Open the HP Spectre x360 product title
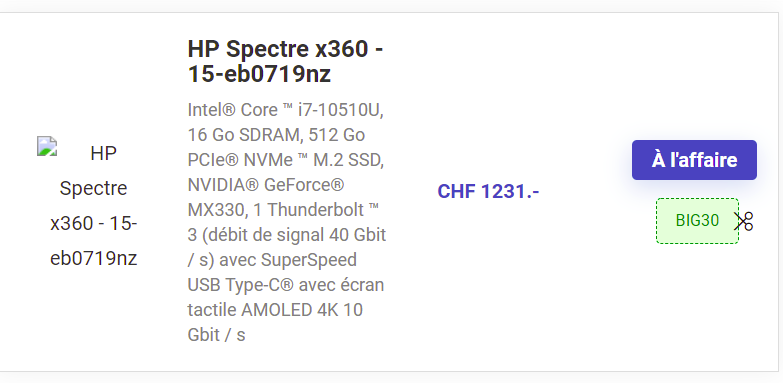This screenshot has width=783, height=383. [x=286, y=61]
